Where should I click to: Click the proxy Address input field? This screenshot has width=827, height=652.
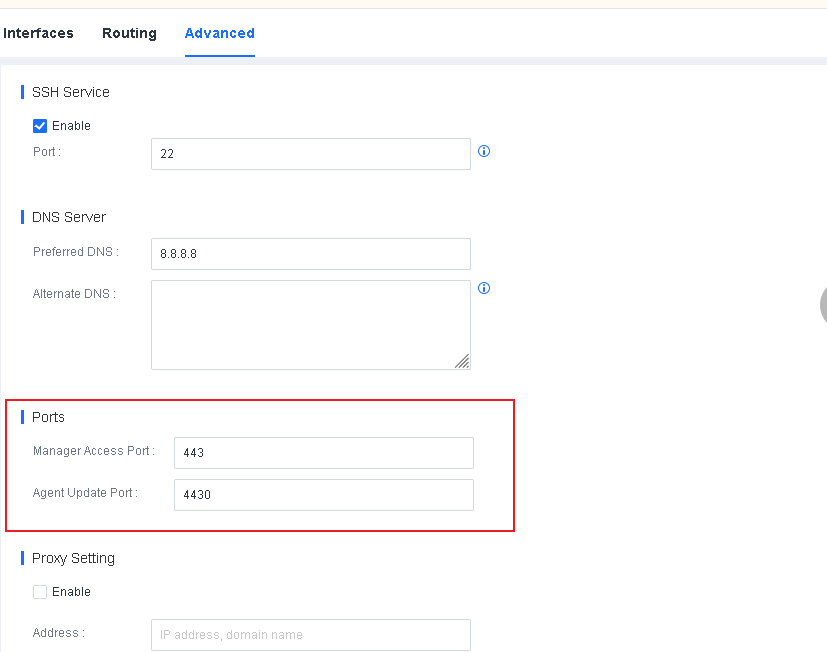coord(310,635)
